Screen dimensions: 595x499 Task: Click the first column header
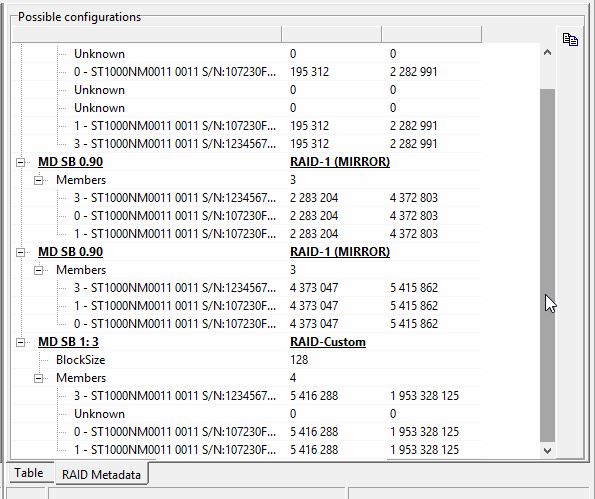[x=147, y=34]
